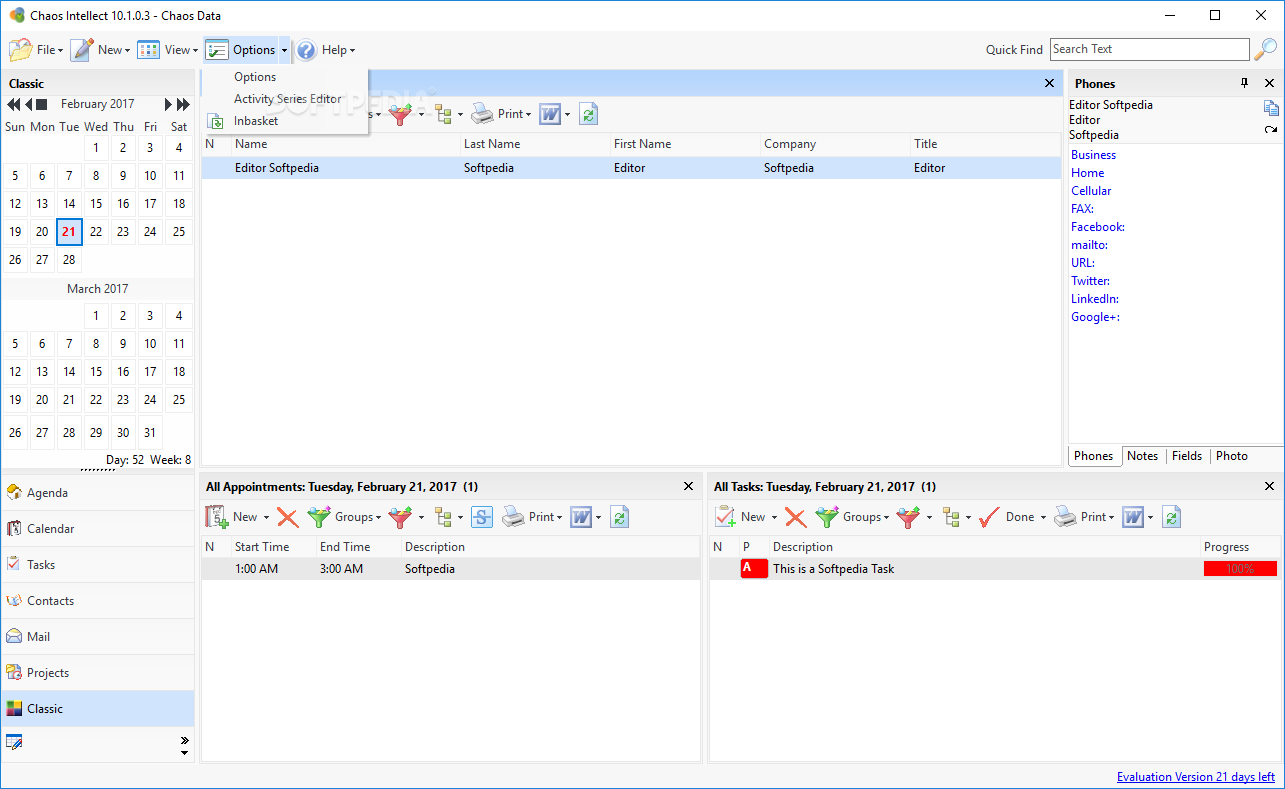
Task: Open the Projects view in sidebar
Action: coord(98,673)
